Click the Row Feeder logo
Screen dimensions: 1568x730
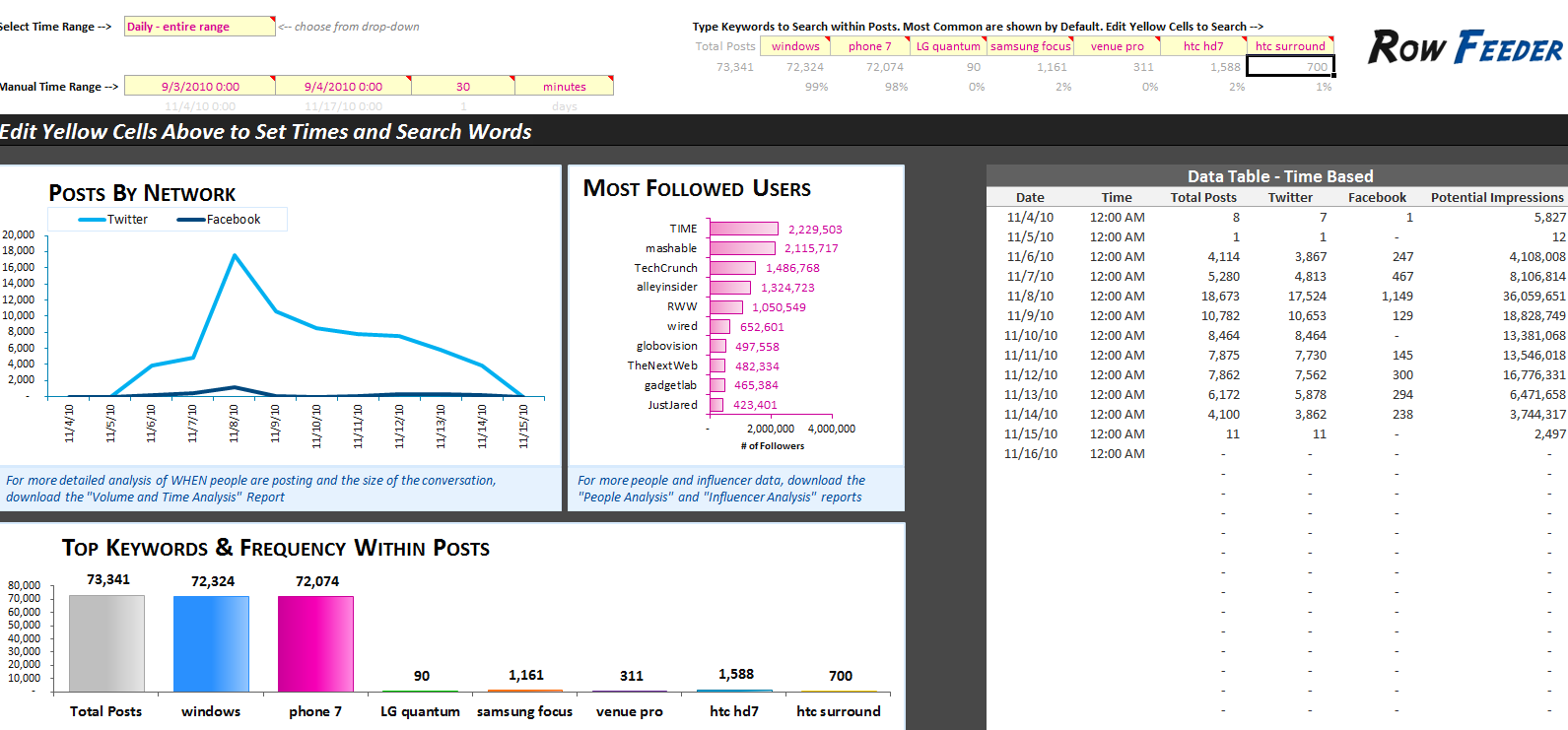point(1465,46)
